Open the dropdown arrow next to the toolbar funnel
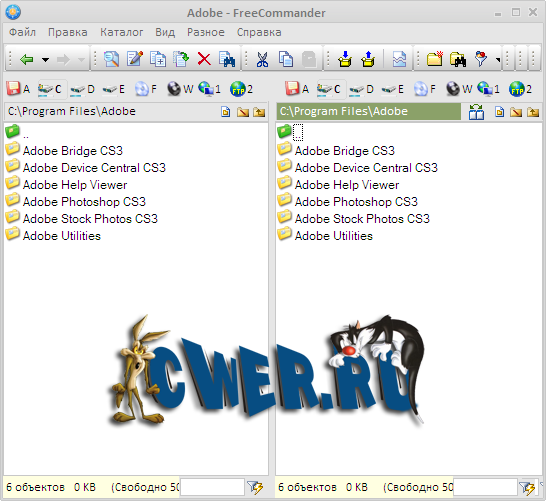 click(498, 60)
